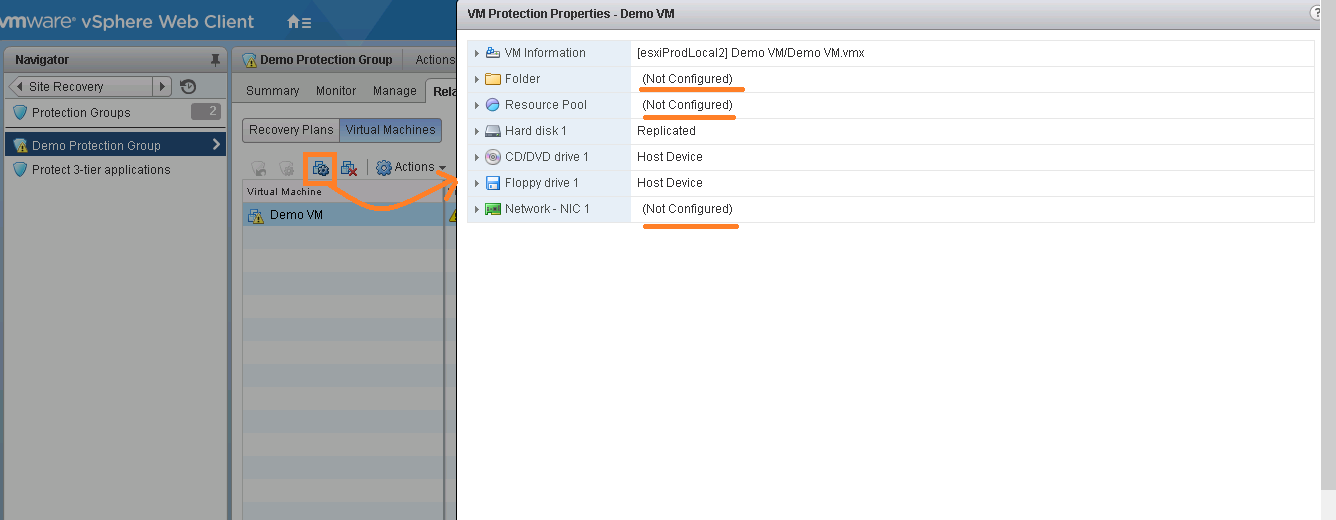Select the Demo VM row
Screen dimensions: 1336x520
343,215
